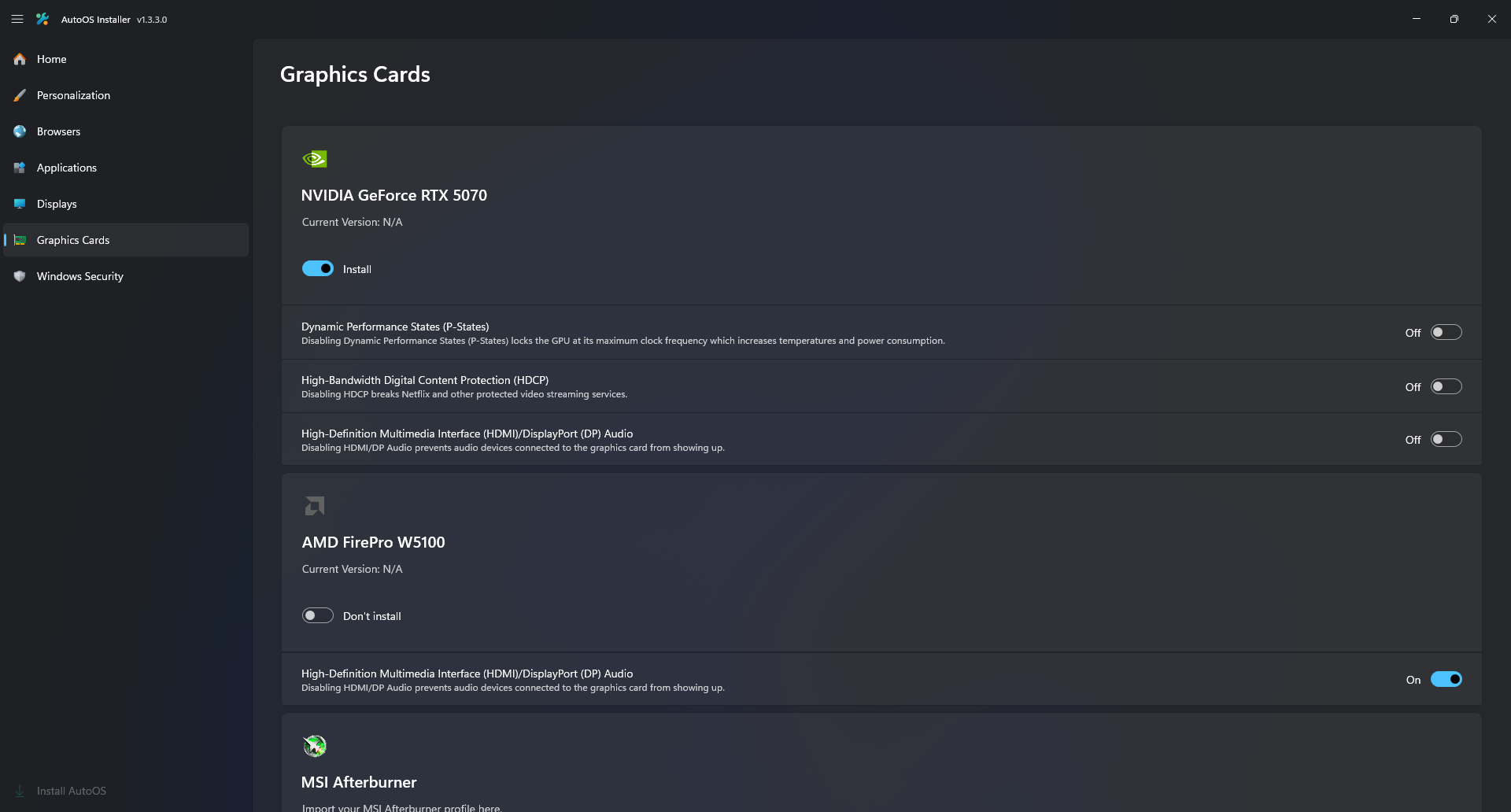Click the AutoOS Installer logo icon
Screen dimensions: 1511x812
pyautogui.click(x=42, y=19)
